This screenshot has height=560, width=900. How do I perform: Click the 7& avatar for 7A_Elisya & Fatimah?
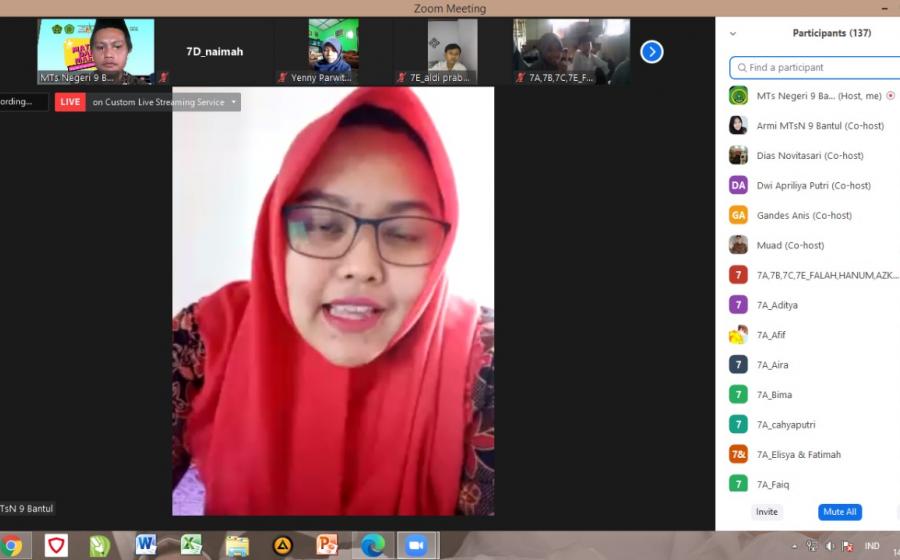click(738, 454)
